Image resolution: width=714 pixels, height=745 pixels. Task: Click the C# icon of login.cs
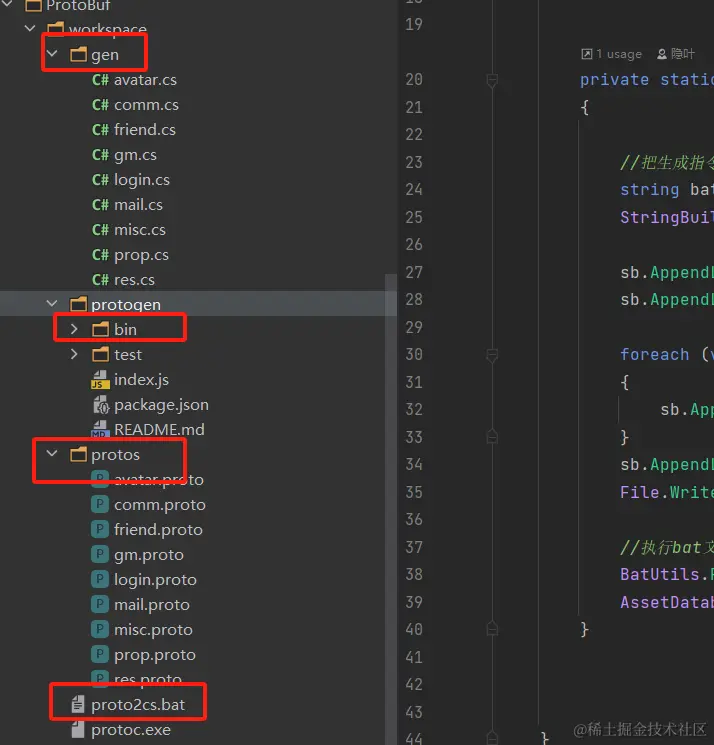point(100,180)
